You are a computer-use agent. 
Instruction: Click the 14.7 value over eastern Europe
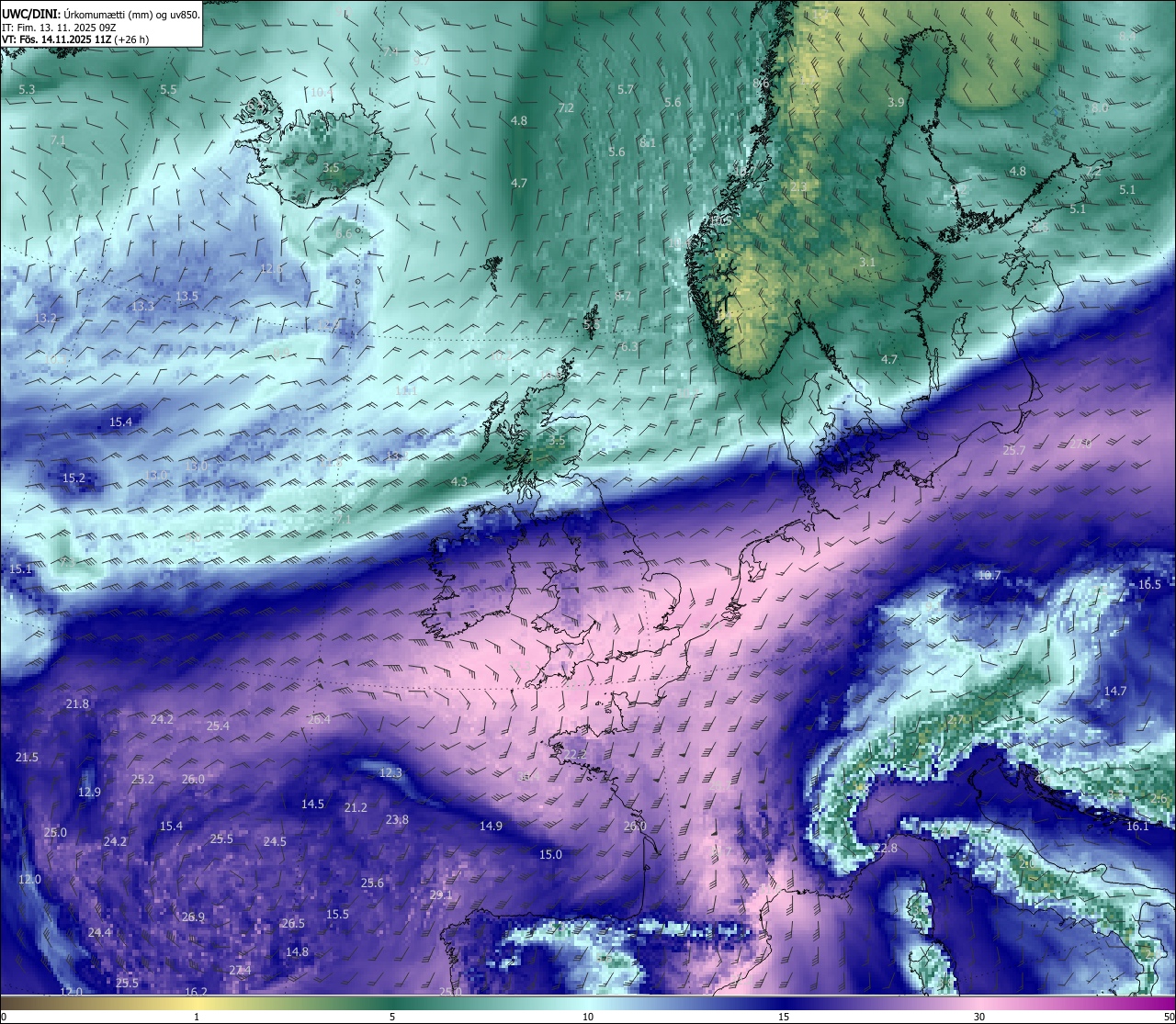1114,691
